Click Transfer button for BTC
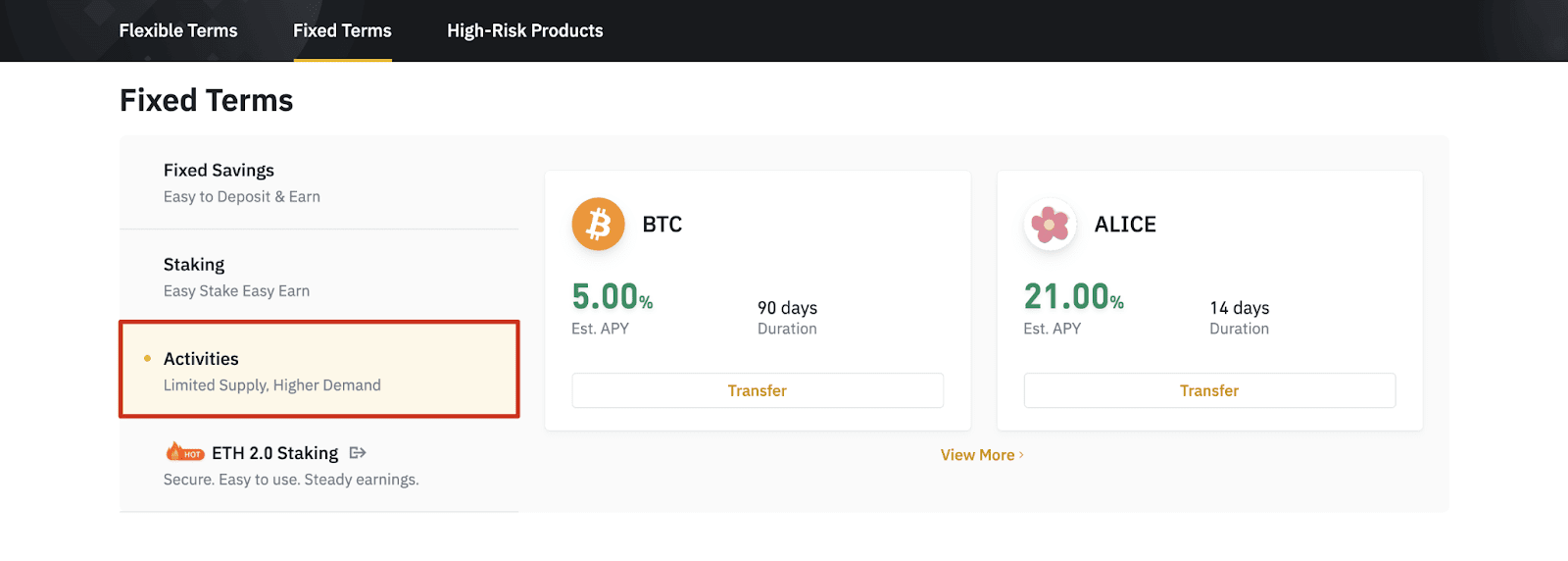The width and height of the screenshot is (1568, 561). point(758,390)
